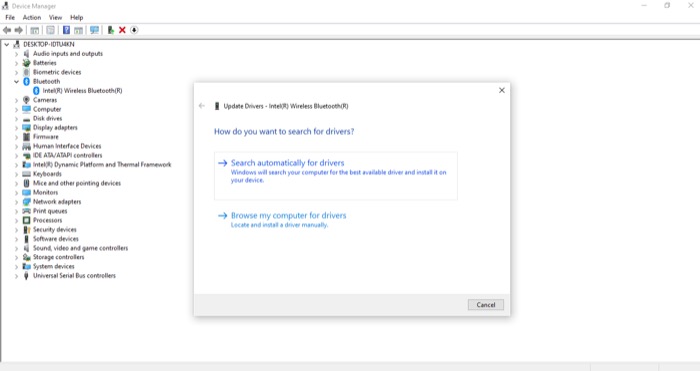This screenshot has height=371, width=700.
Task: Expand the Disk drives category
Action: tap(17, 118)
